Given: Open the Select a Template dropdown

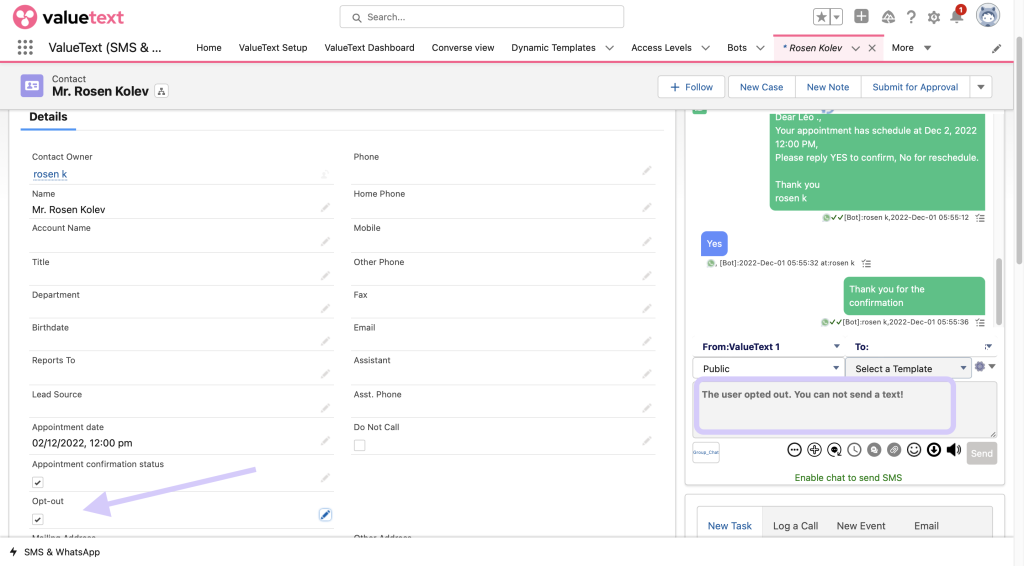Looking at the screenshot, I should 908,368.
